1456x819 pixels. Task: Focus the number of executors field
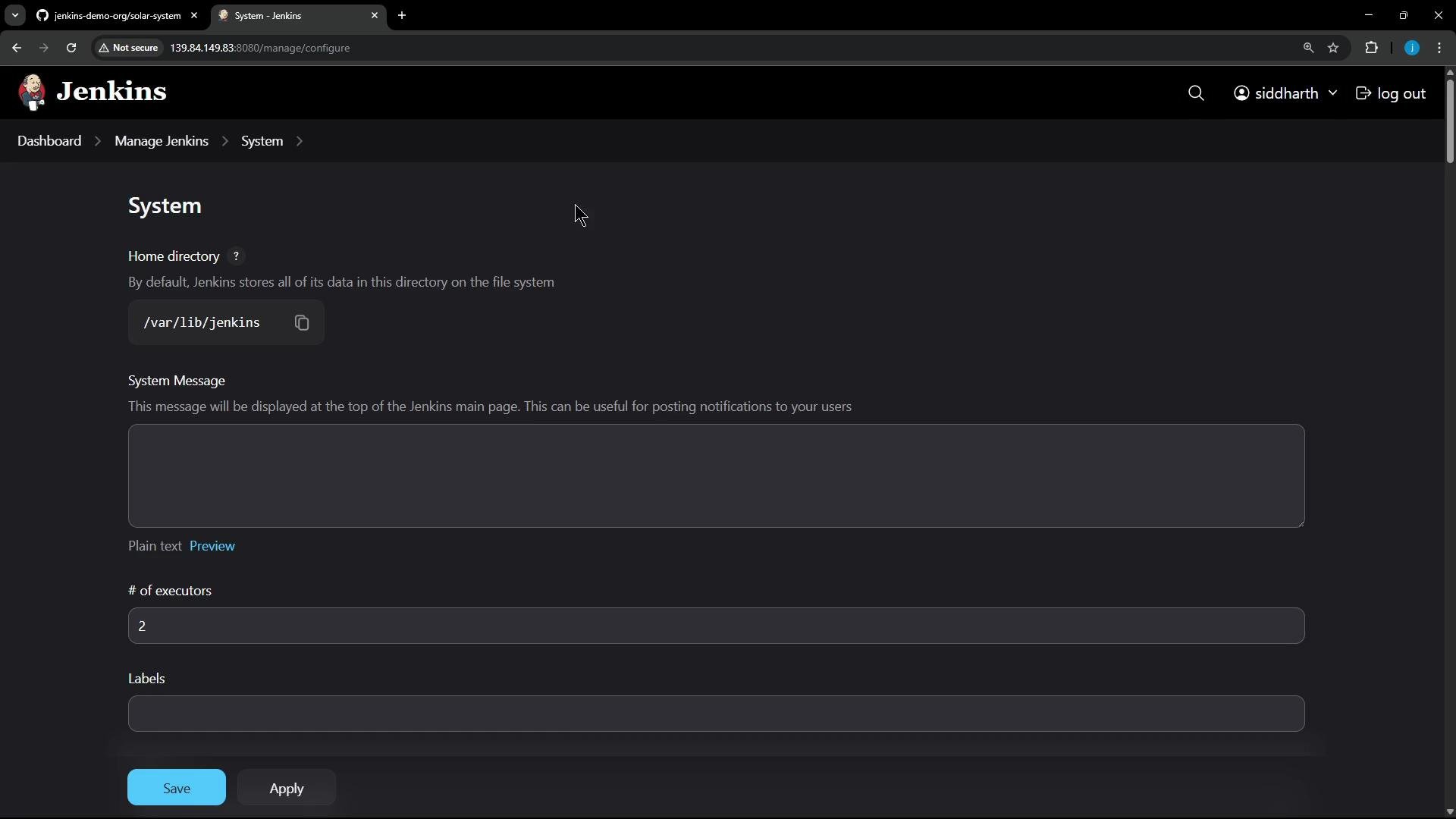pos(716,626)
